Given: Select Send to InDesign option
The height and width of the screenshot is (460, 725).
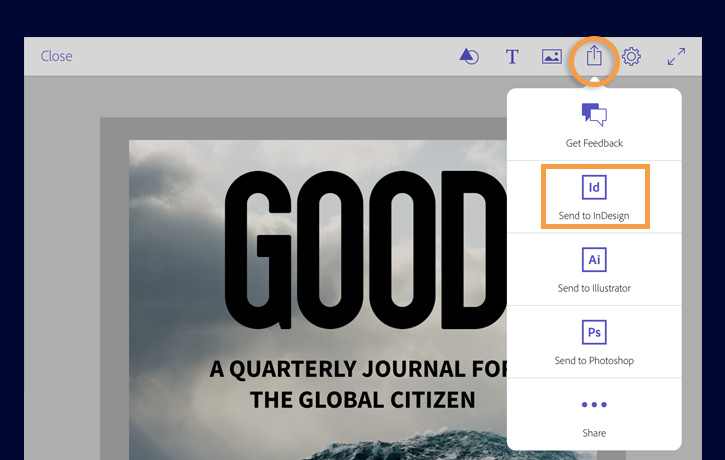Looking at the screenshot, I should click(594, 197).
